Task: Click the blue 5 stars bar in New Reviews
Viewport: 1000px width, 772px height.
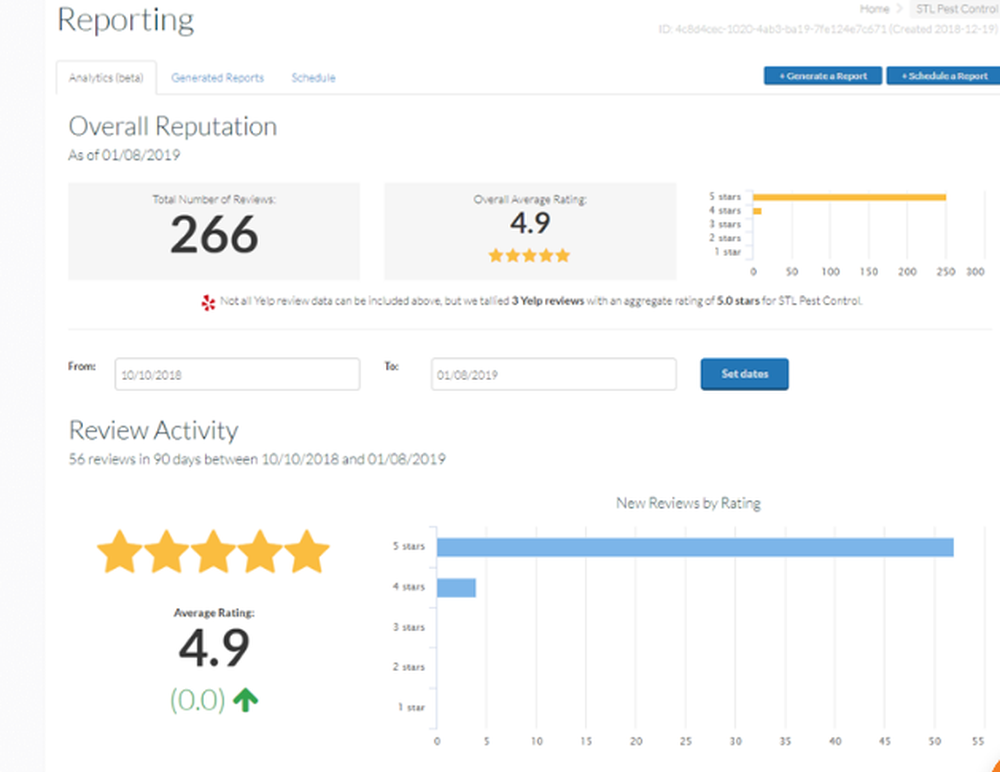Action: [x=694, y=547]
